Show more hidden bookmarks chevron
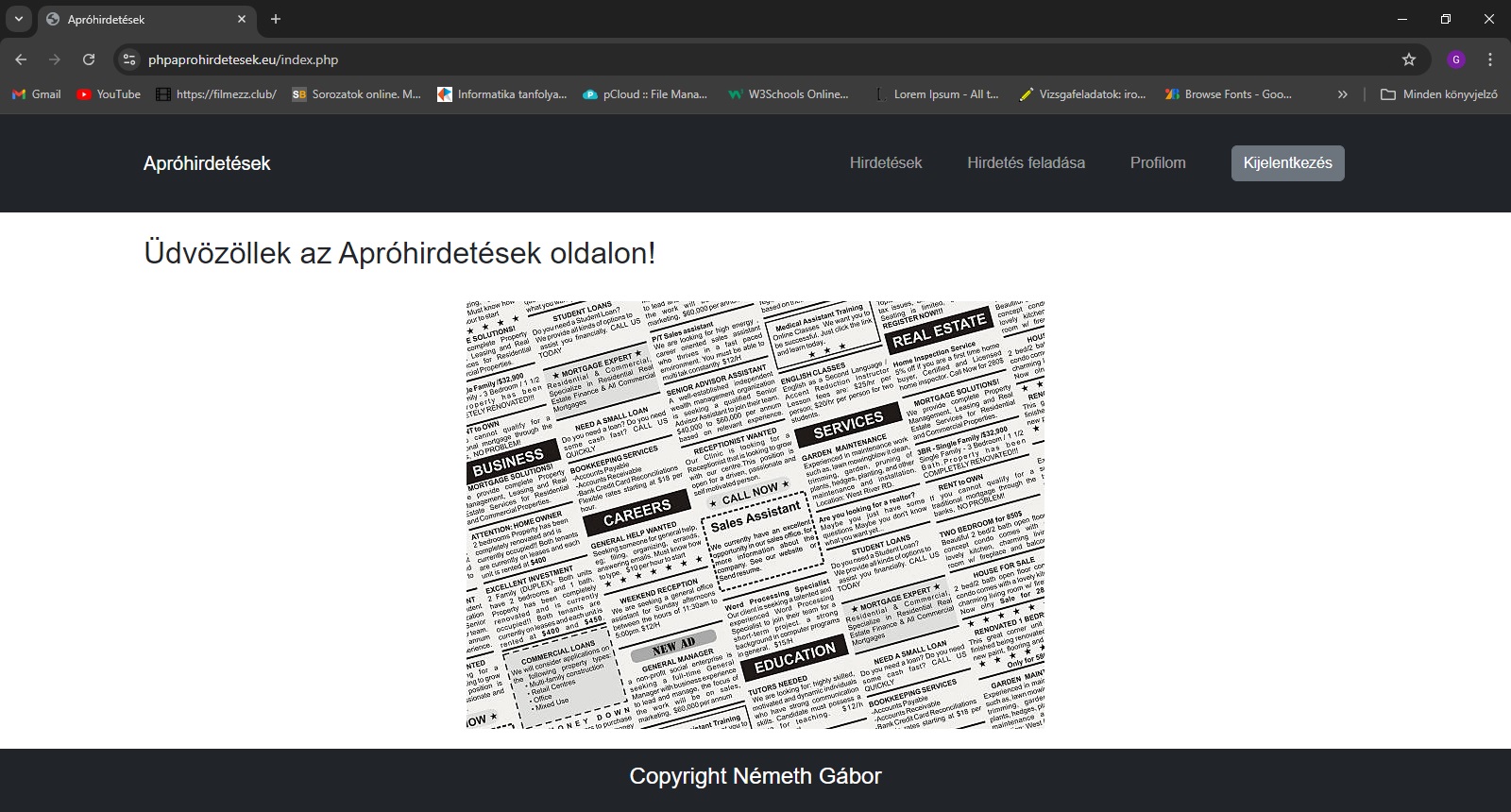The image size is (1511, 812). (x=1342, y=94)
